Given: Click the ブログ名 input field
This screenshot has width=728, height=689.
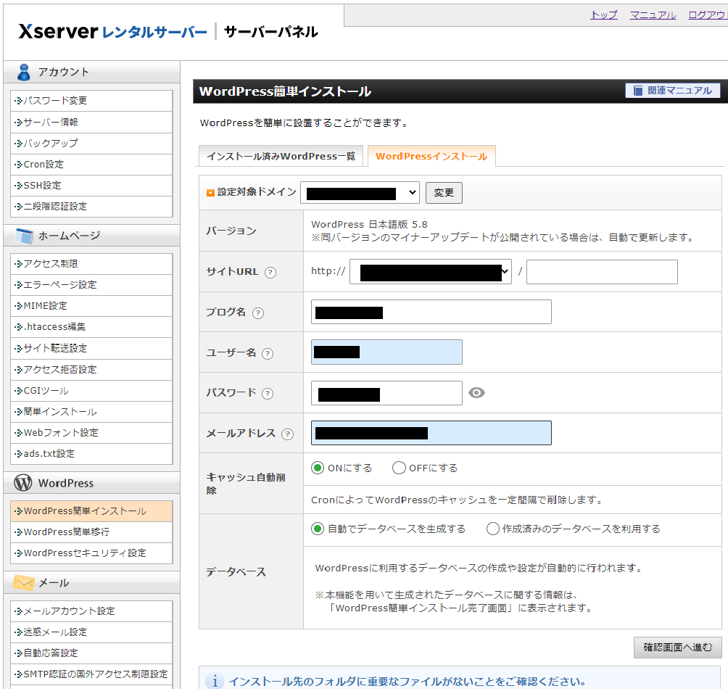Looking at the screenshot, I should (431, 312).
